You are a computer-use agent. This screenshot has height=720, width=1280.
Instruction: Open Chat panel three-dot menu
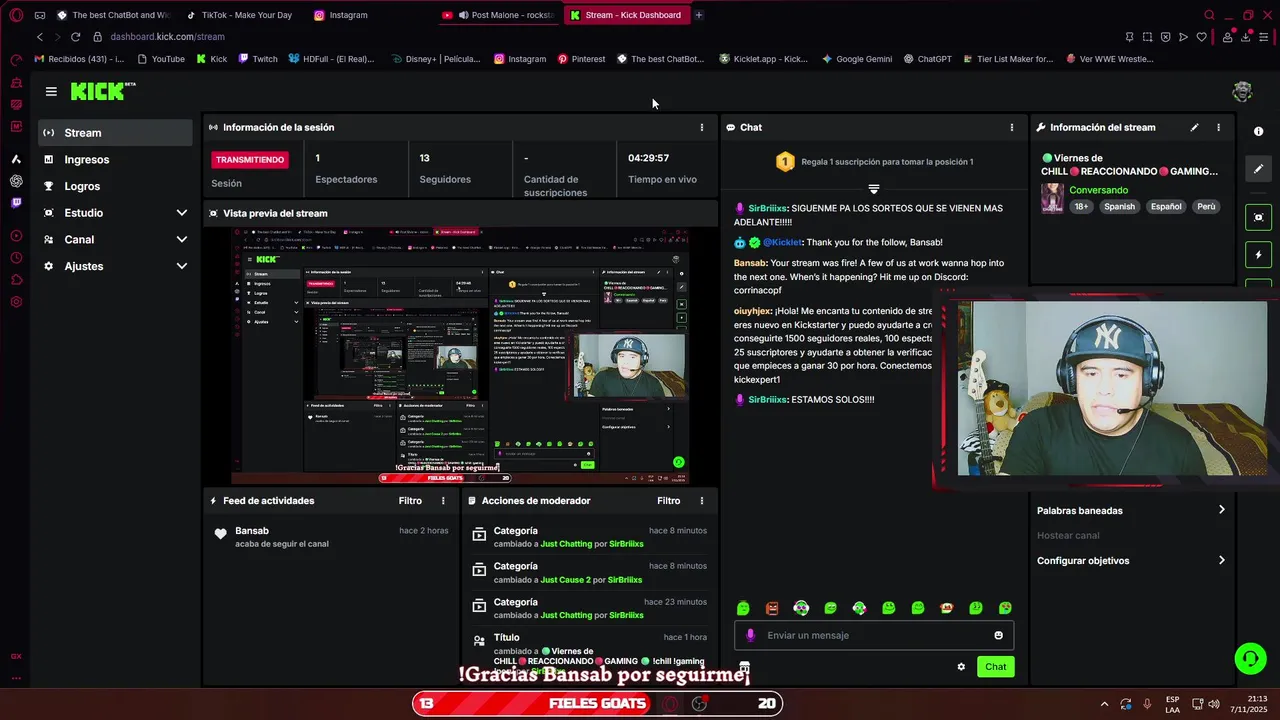pos(1011,127)
